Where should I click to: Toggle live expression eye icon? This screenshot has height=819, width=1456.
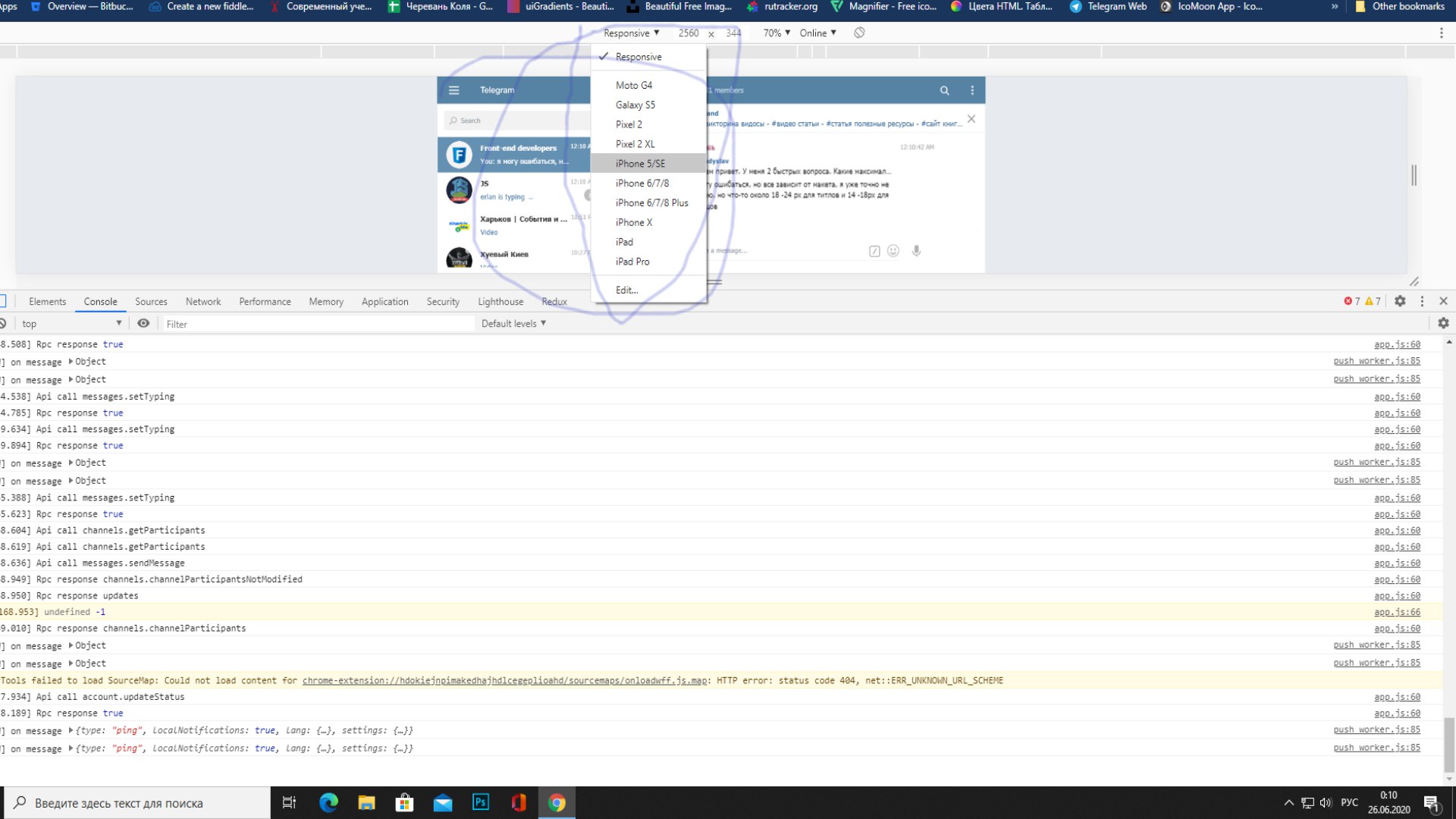click(143, 323)
